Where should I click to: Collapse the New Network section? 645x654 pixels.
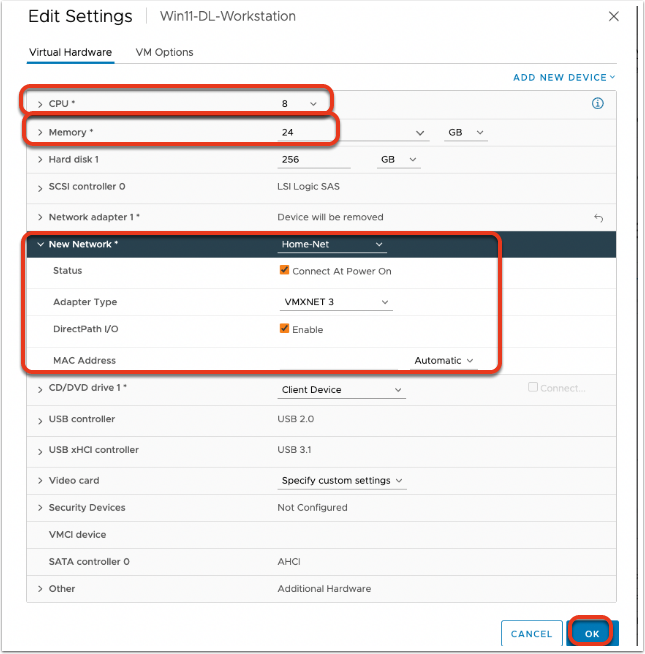(x=40, y=244)
